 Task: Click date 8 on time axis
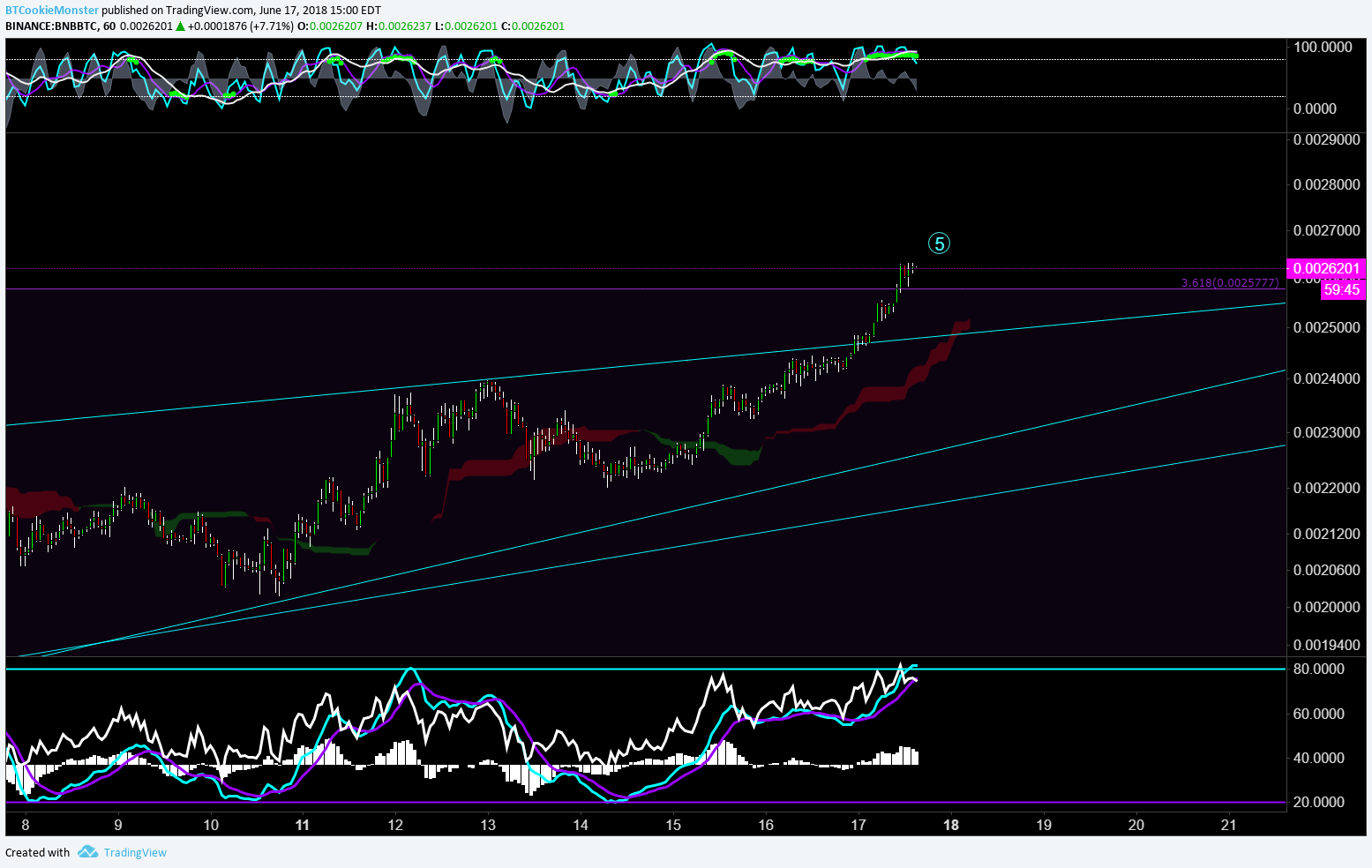coord(26,825)
